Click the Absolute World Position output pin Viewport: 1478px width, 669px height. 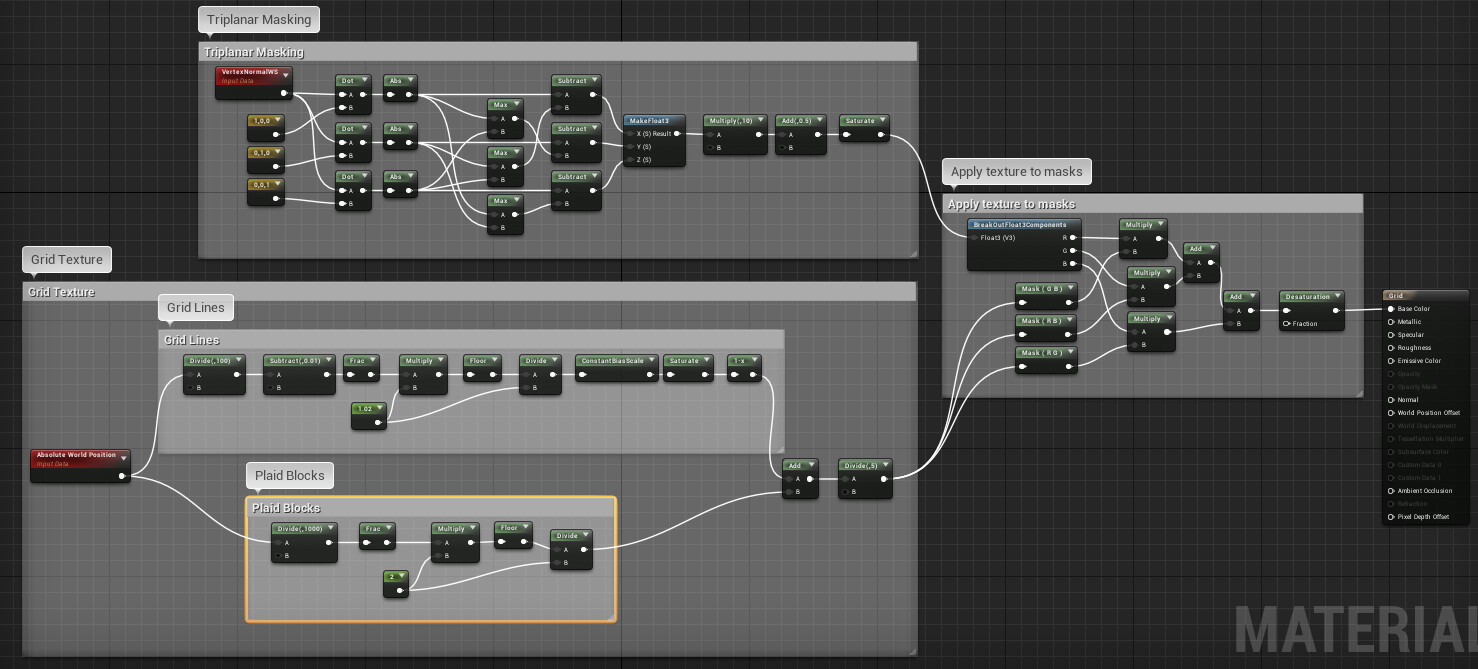[x=122, y=476]
